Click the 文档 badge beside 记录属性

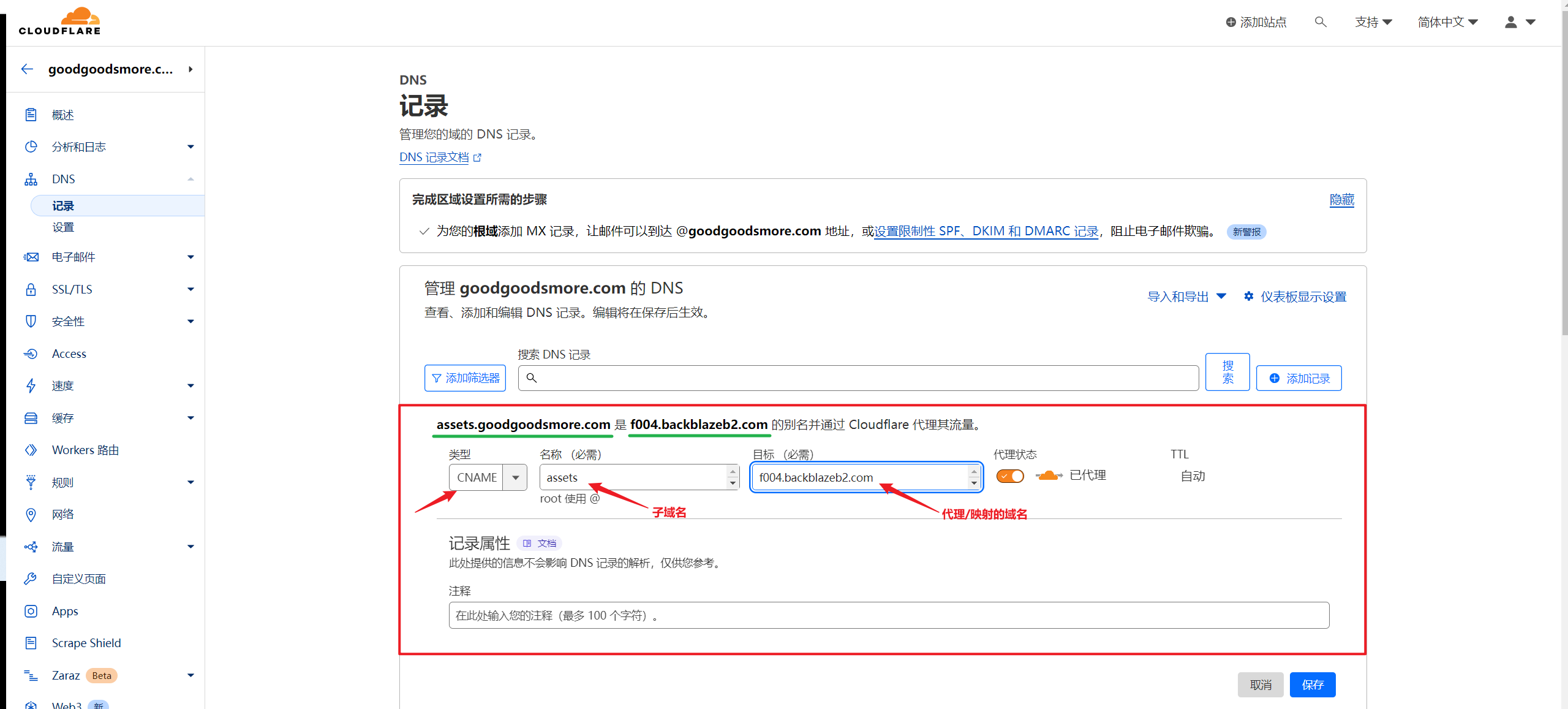click(540, 543)
